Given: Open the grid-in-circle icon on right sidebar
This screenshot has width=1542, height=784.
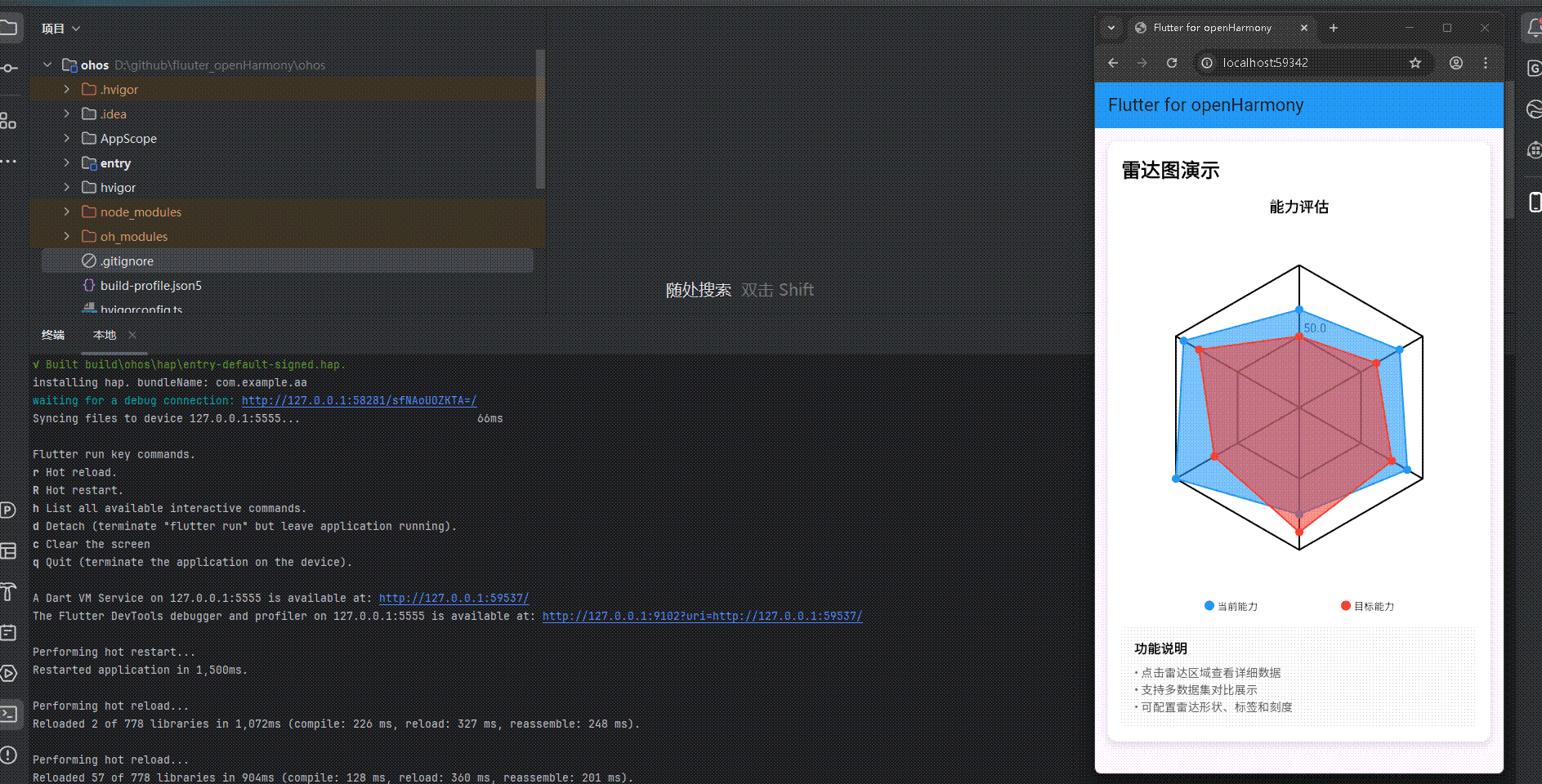Looking at the screenshot, I should (x=1534, y=149).
